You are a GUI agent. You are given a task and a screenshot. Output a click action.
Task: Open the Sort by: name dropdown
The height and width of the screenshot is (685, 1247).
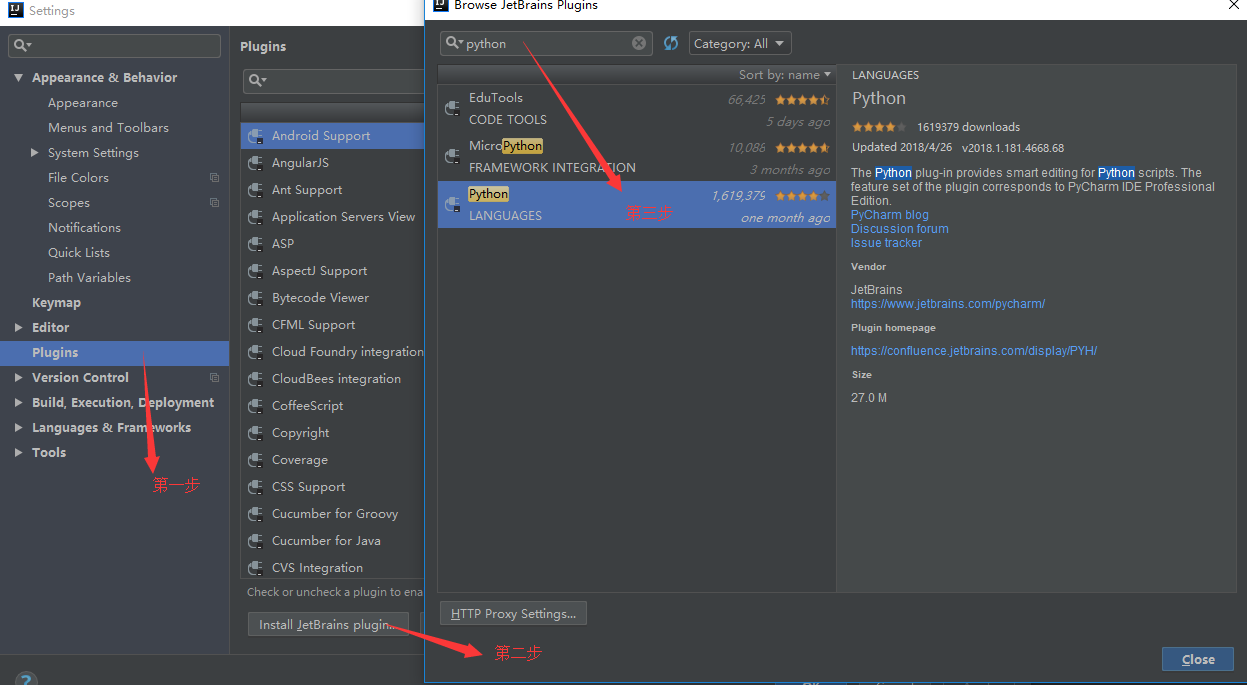click(785, 75)
